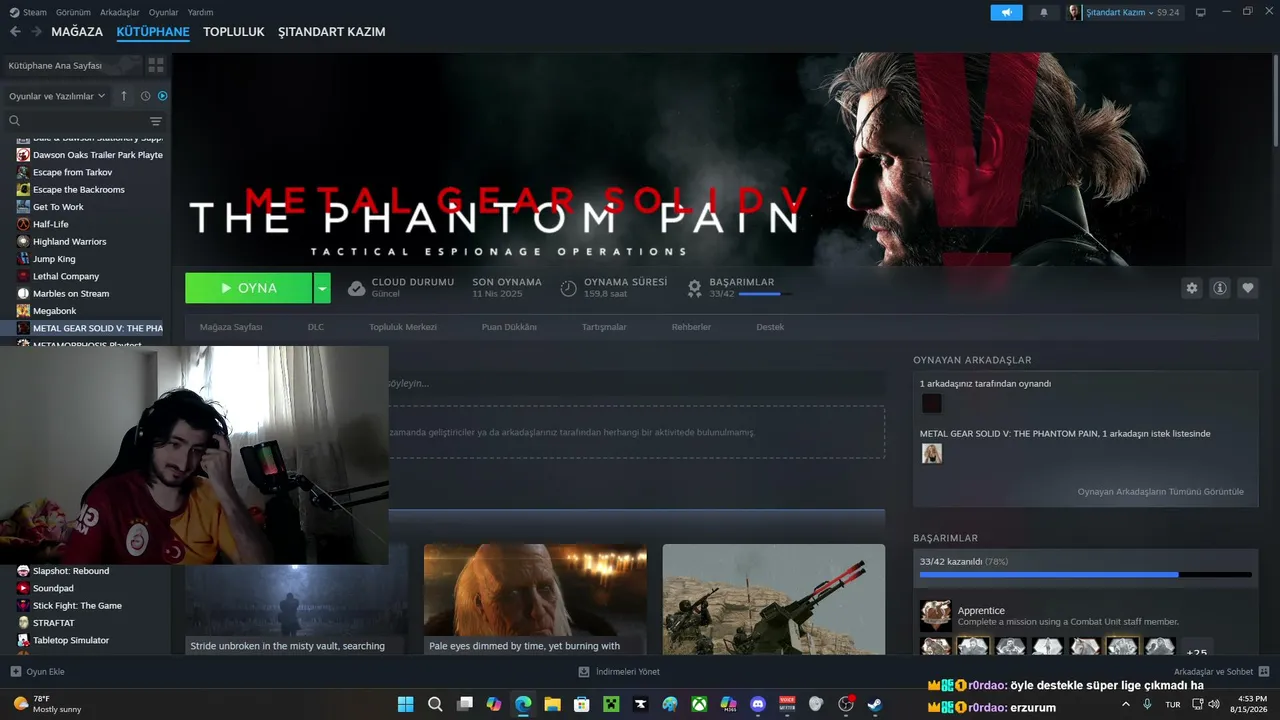Open the Yardım menu
Viewport: 1280px width, 720px height.
(x=201, y=12)
